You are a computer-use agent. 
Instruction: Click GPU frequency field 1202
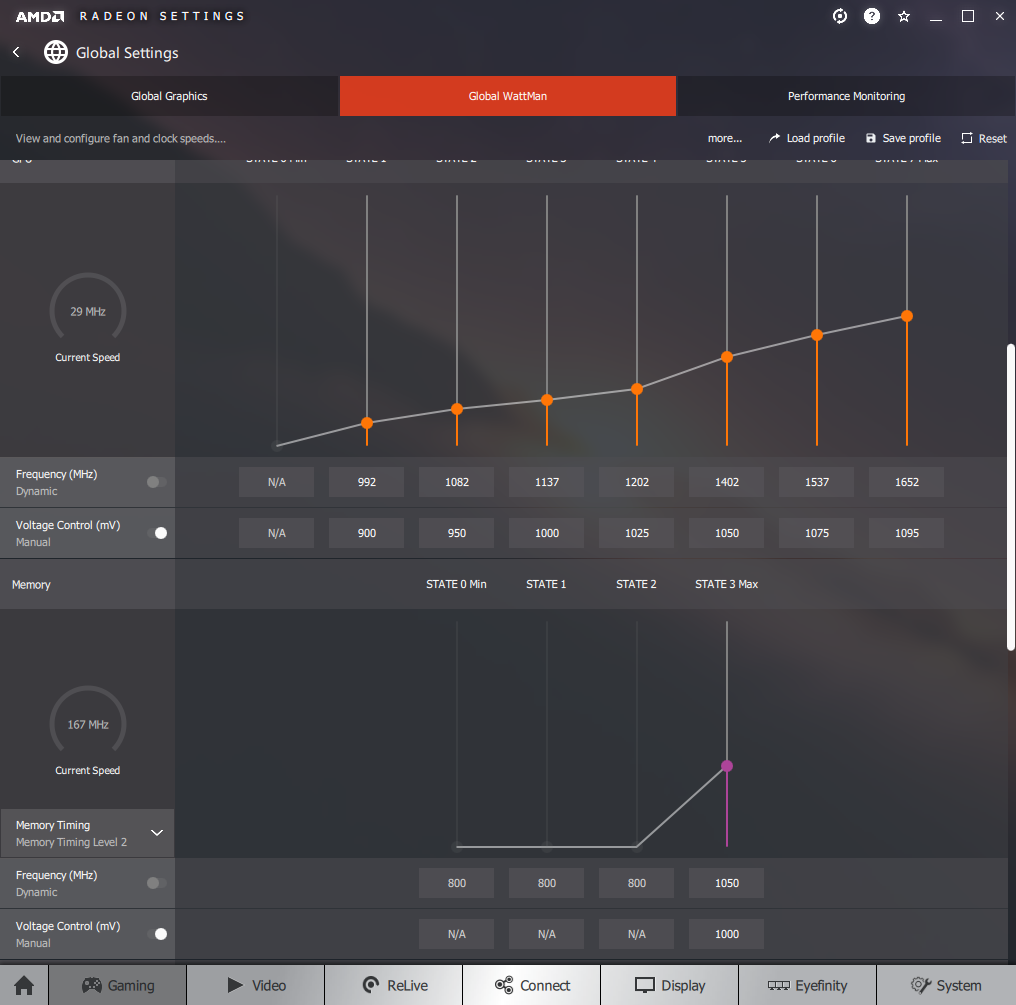637,481
